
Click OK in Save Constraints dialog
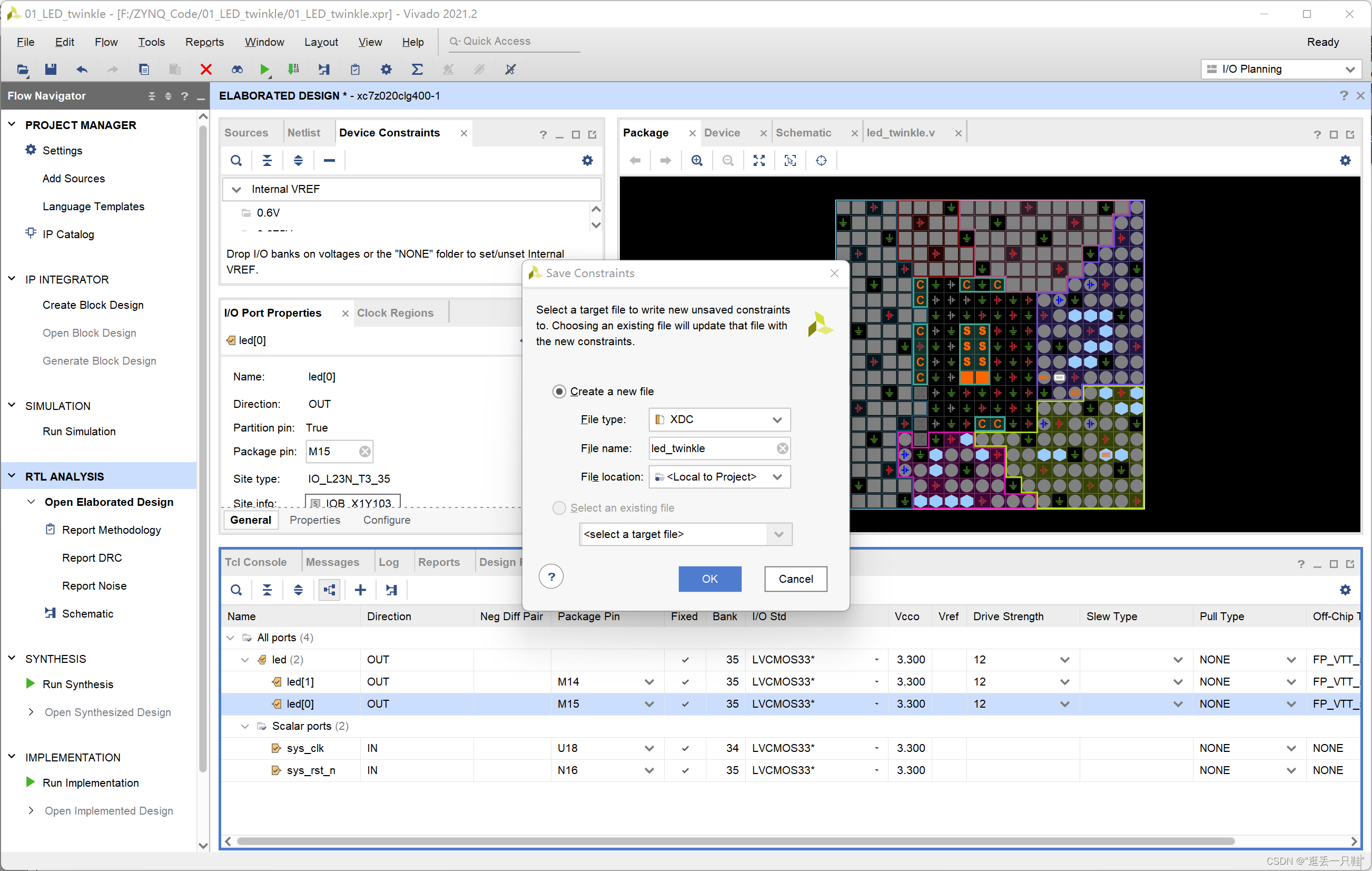pyautogui.click(x=710, y=579)
